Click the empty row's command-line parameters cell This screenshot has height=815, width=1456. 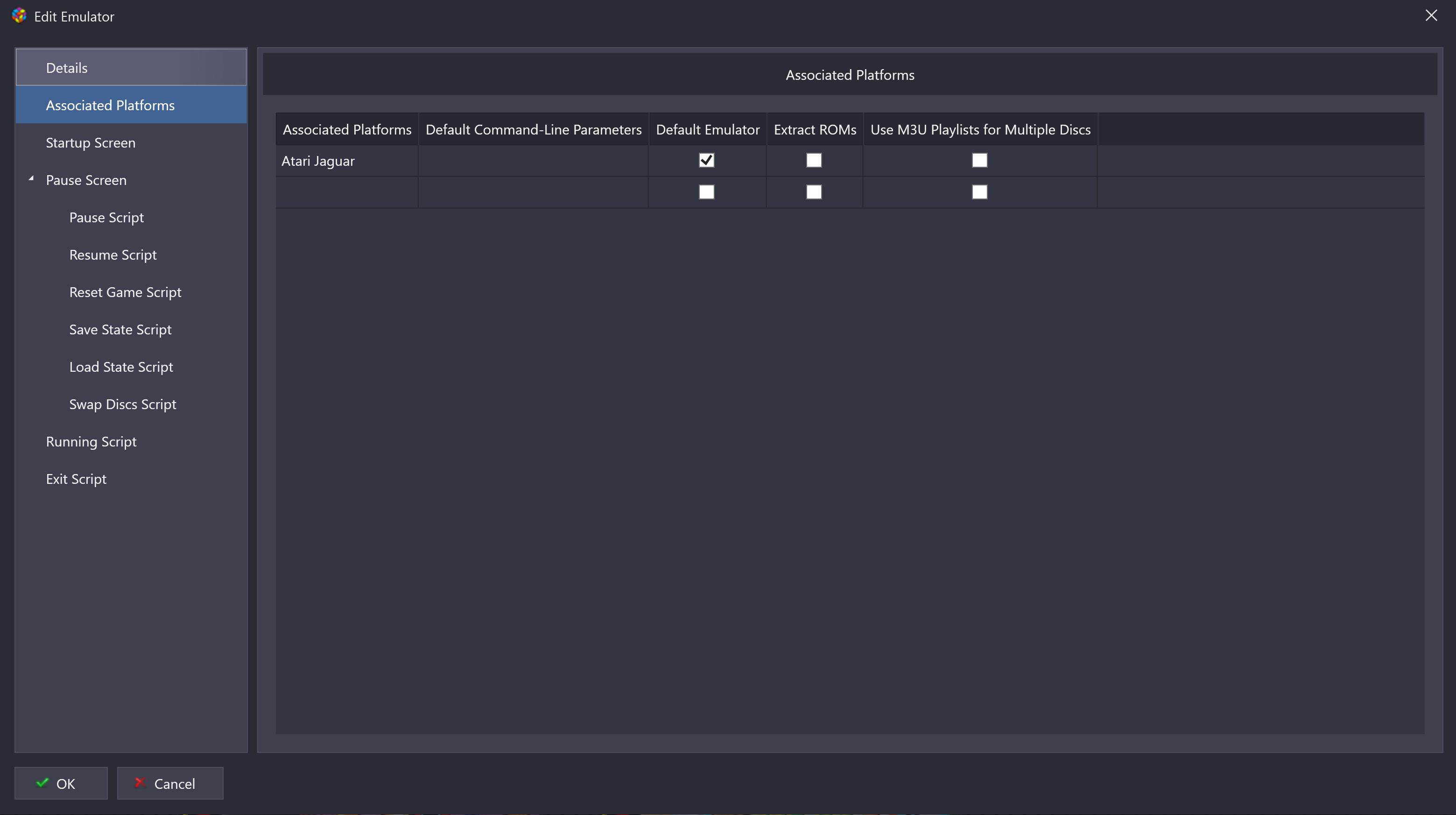point(534,192)
